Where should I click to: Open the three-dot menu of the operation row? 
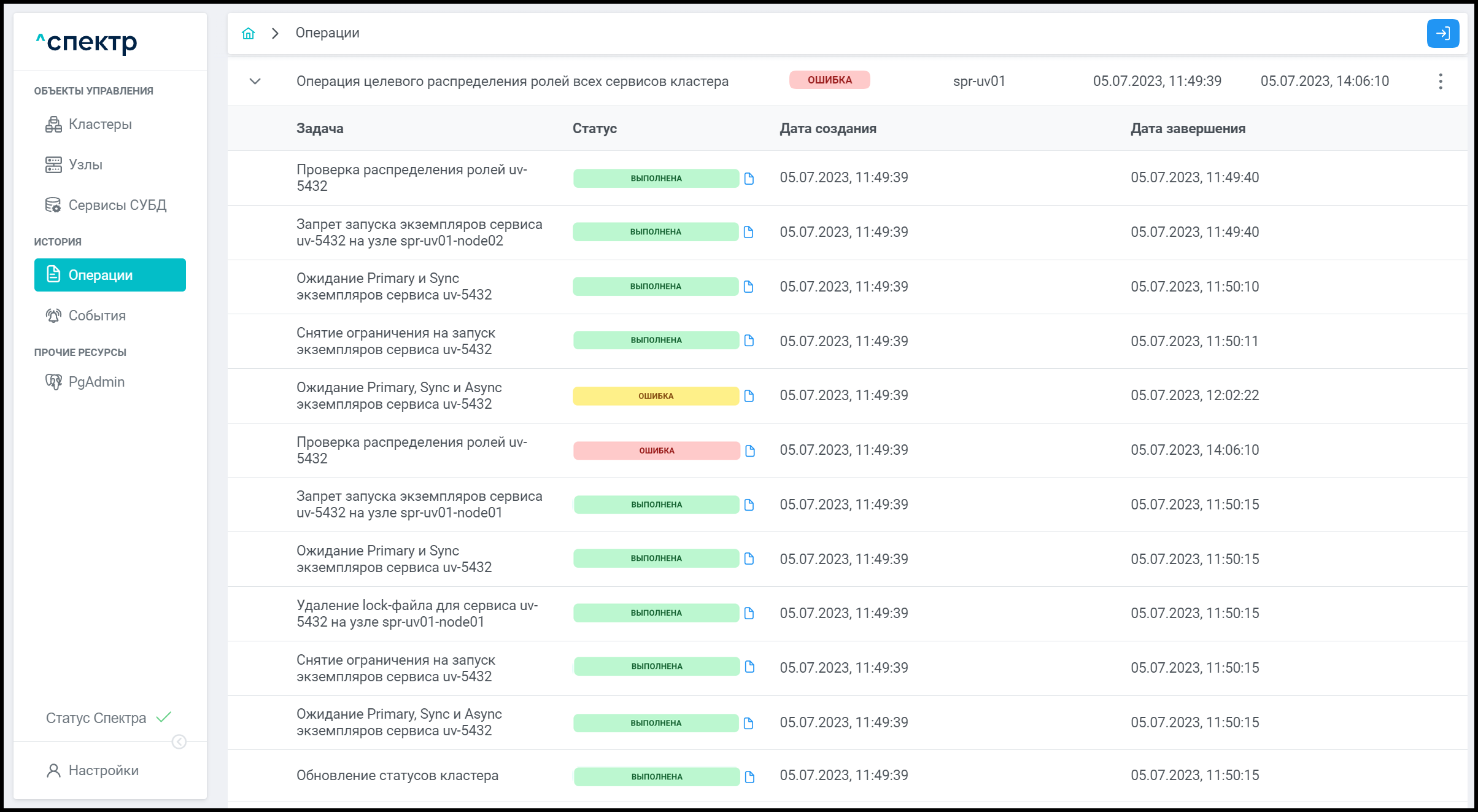tap(1440, 81)
